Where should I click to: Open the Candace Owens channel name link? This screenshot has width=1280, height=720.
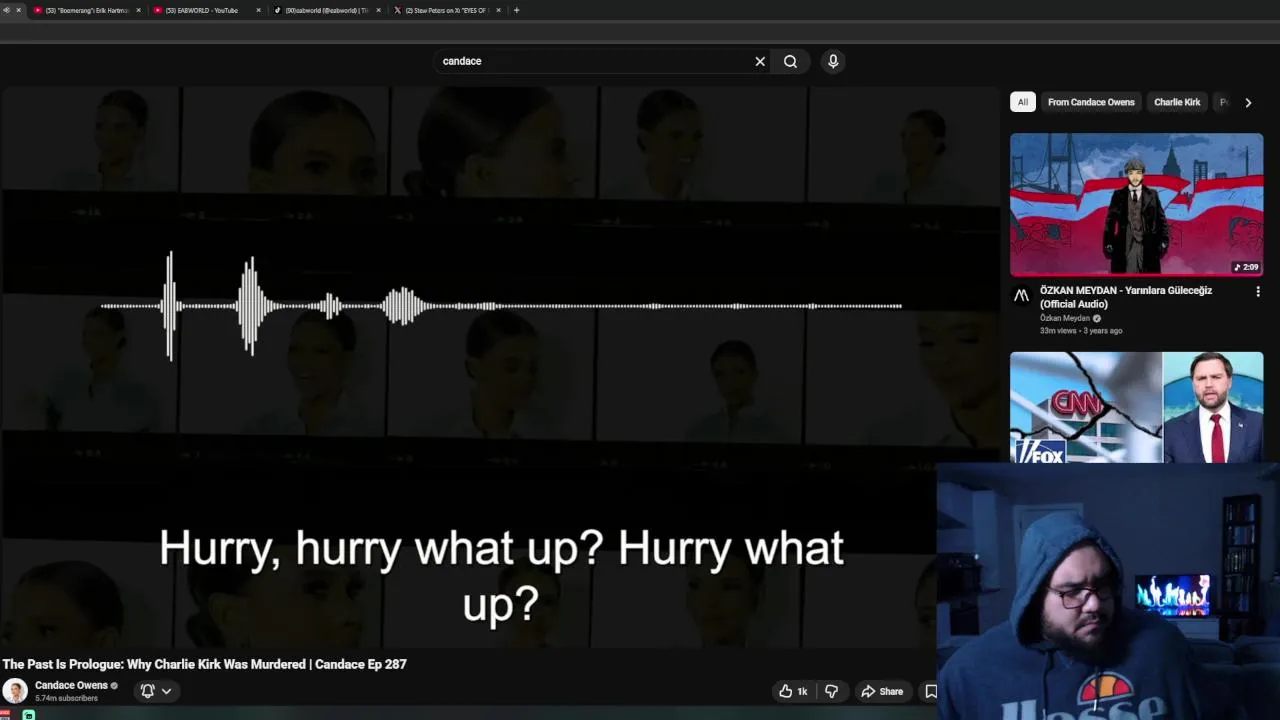click(x=71, y=685)
